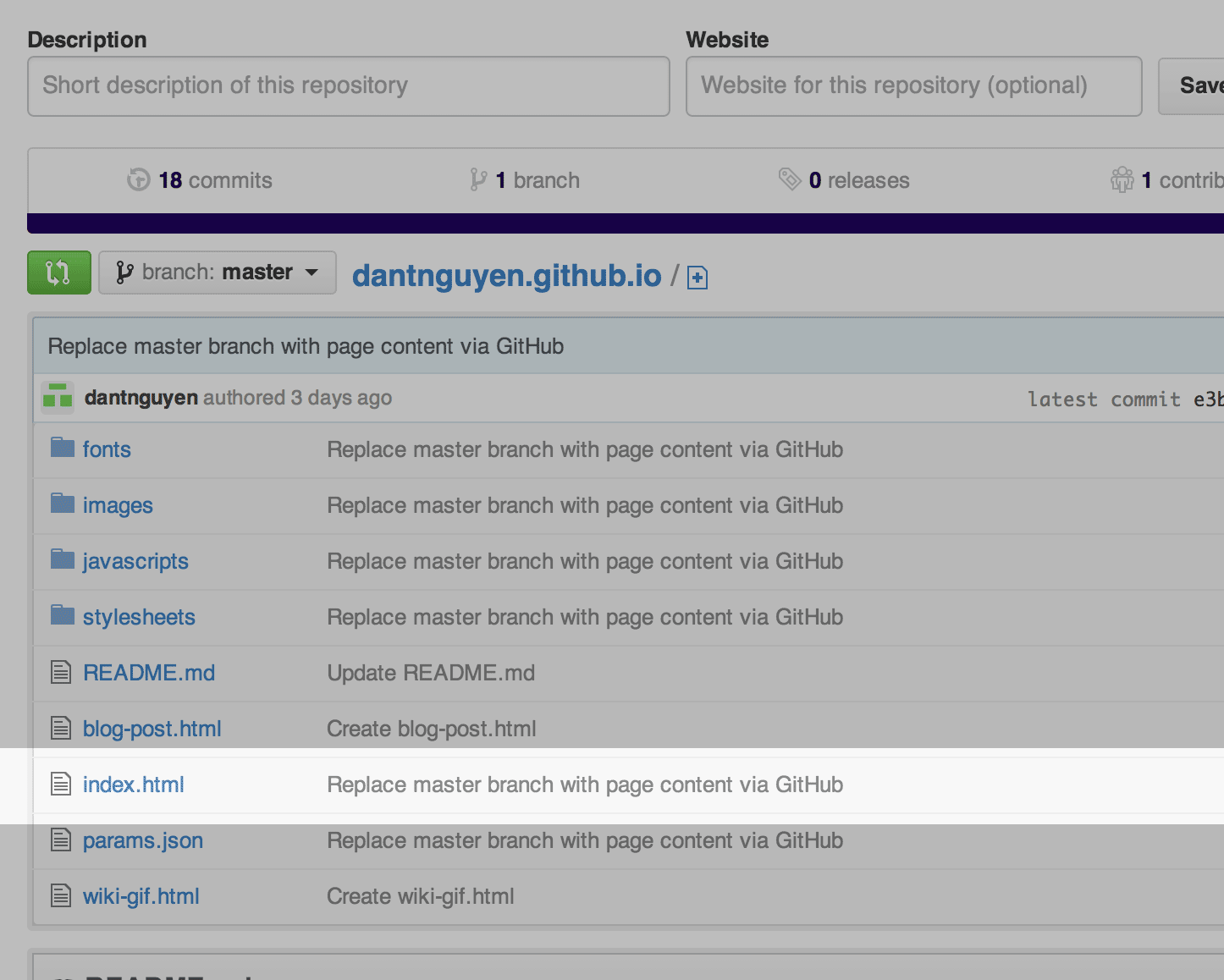
Task: Click the README.md file icon
Action: (61, 672)
